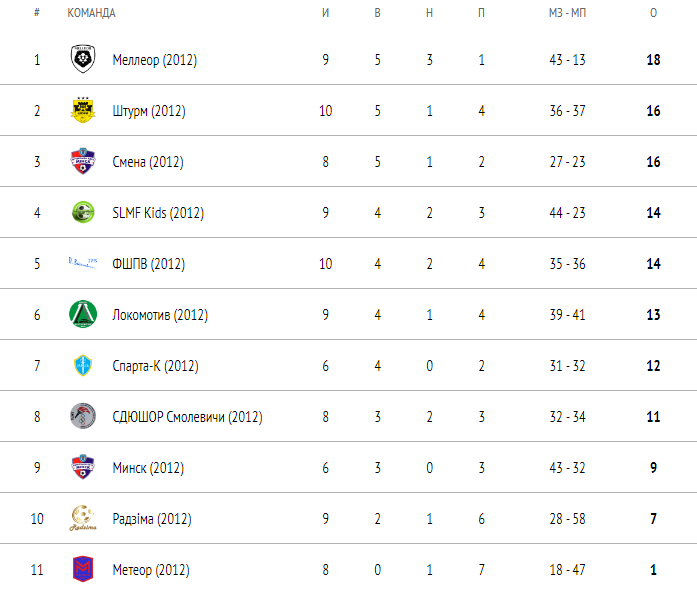Open the Радзіма (2012) team link
This screenshot has width=697, height=594.
152,519
